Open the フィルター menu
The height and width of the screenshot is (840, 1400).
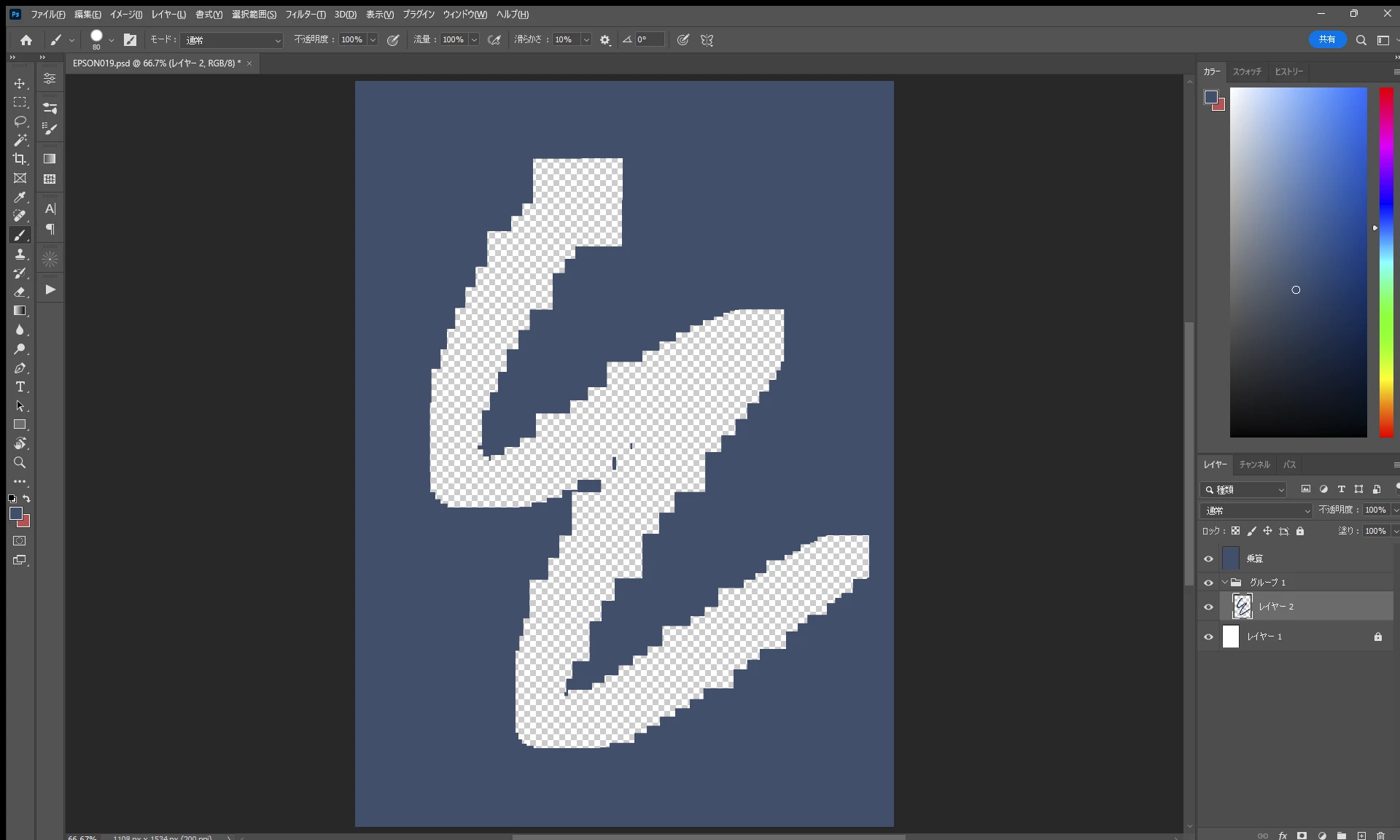click(305, 14)
